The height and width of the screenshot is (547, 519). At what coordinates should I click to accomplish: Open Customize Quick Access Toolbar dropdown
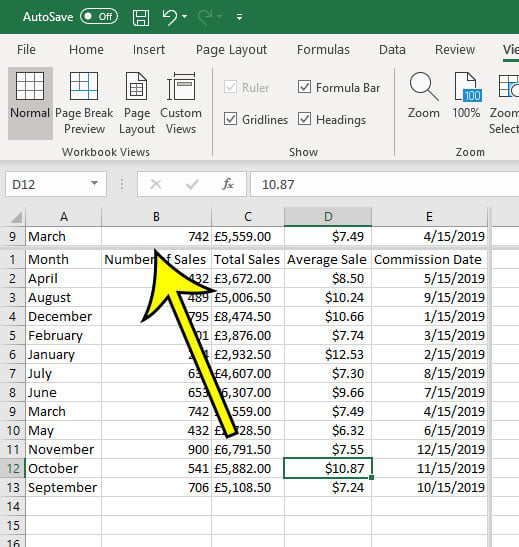(239, 17)
